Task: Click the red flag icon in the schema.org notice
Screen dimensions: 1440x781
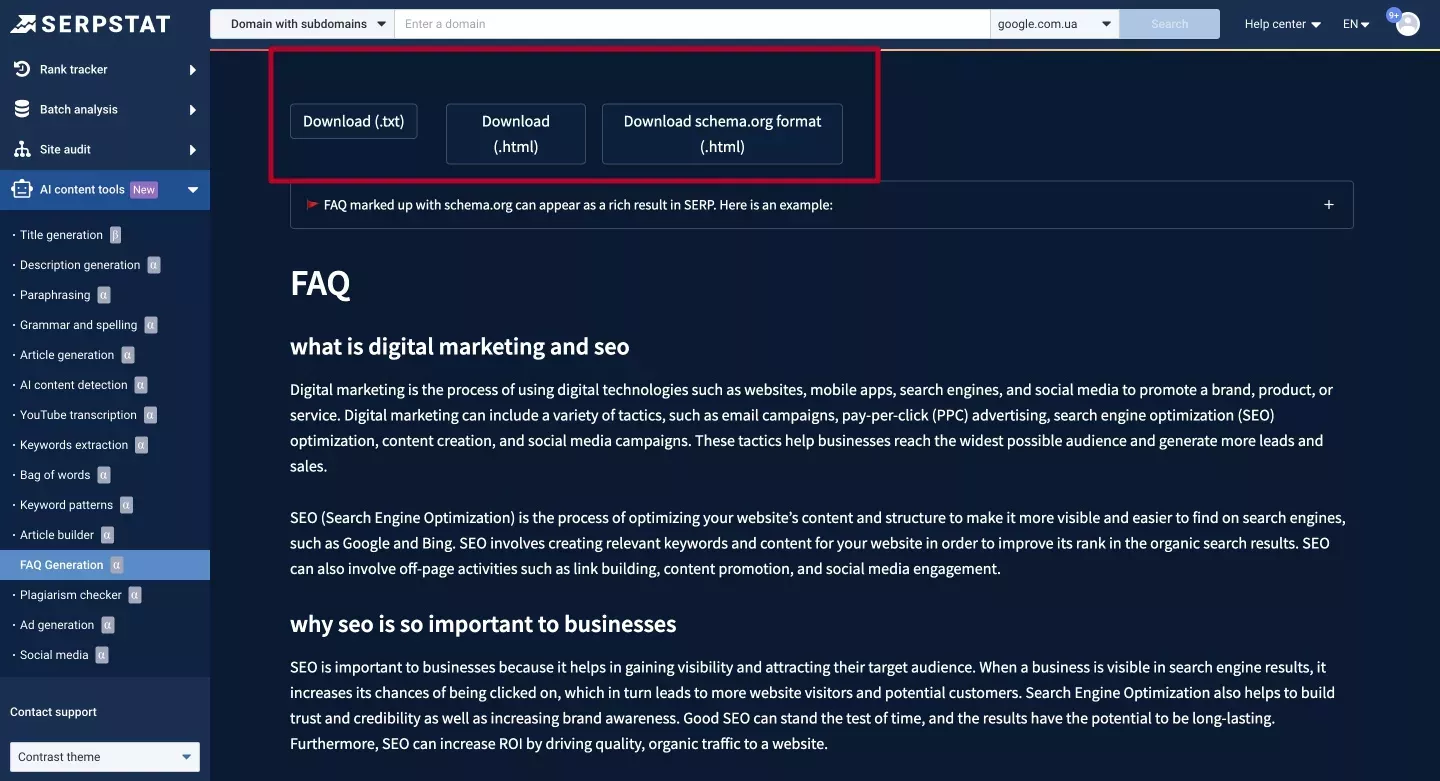Action: [x=313, y=204]
